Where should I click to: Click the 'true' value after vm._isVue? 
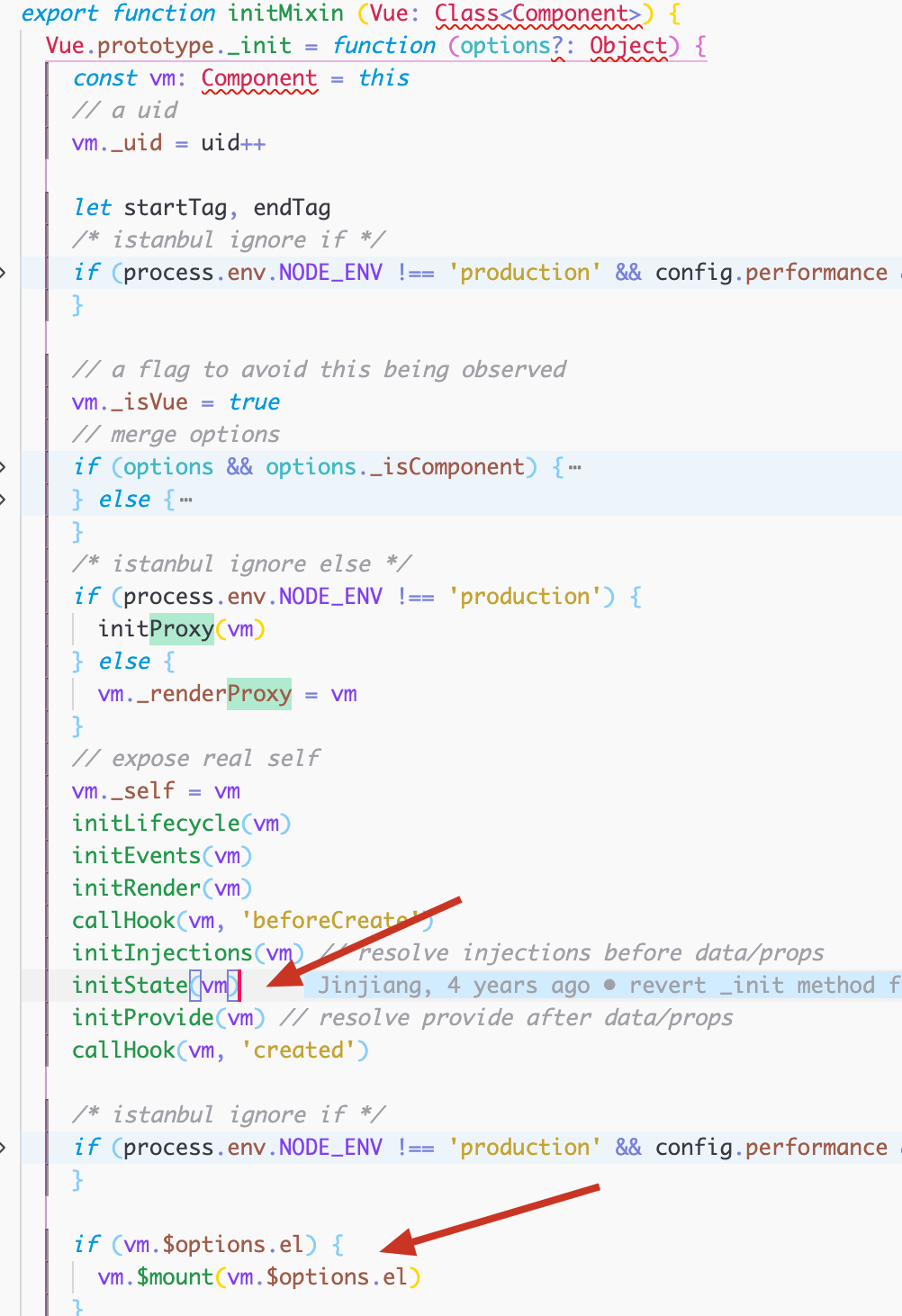pyautogui.click(x=254, y=402)
